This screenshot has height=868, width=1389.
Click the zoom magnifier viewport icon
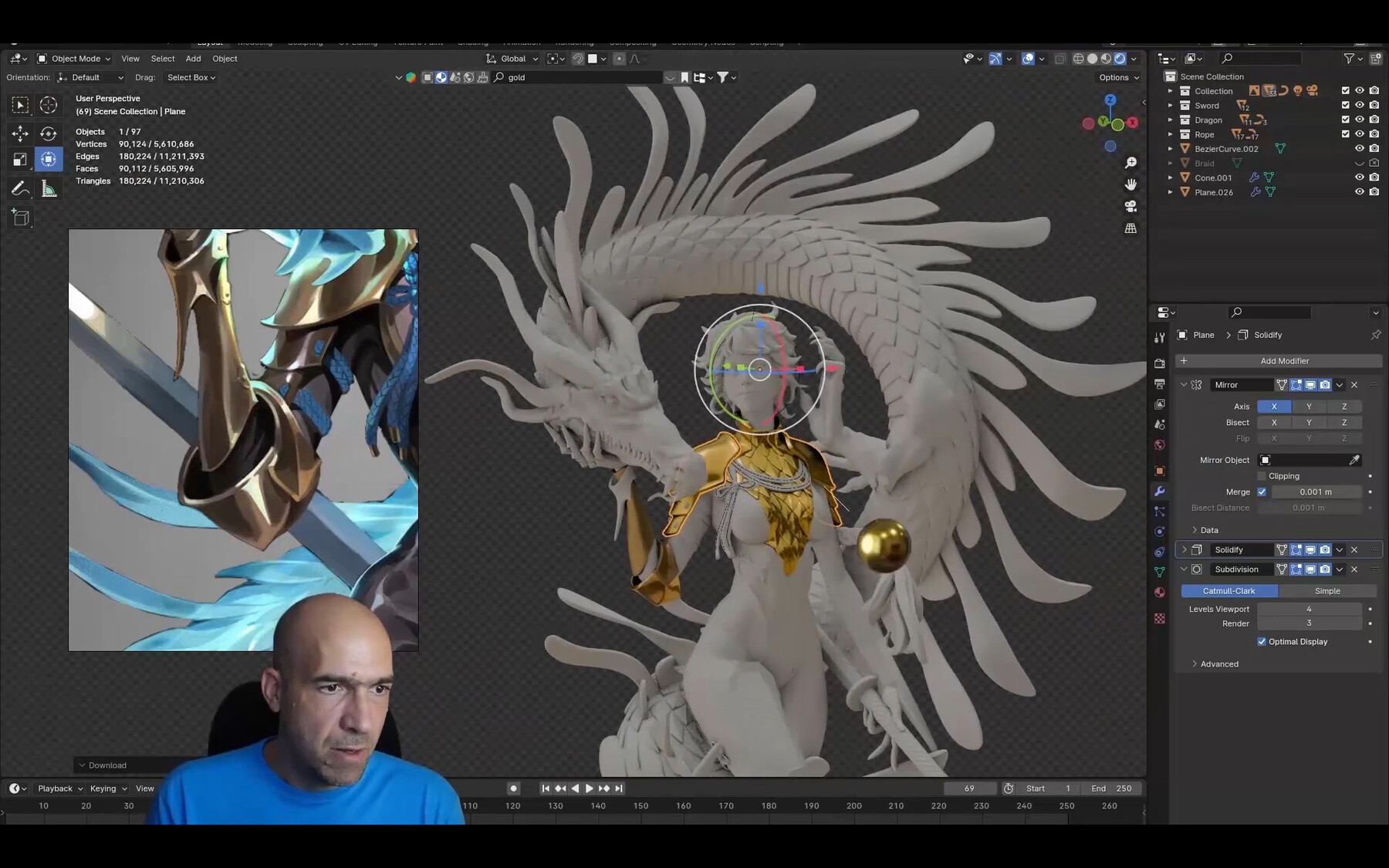tap(1130, 163)
